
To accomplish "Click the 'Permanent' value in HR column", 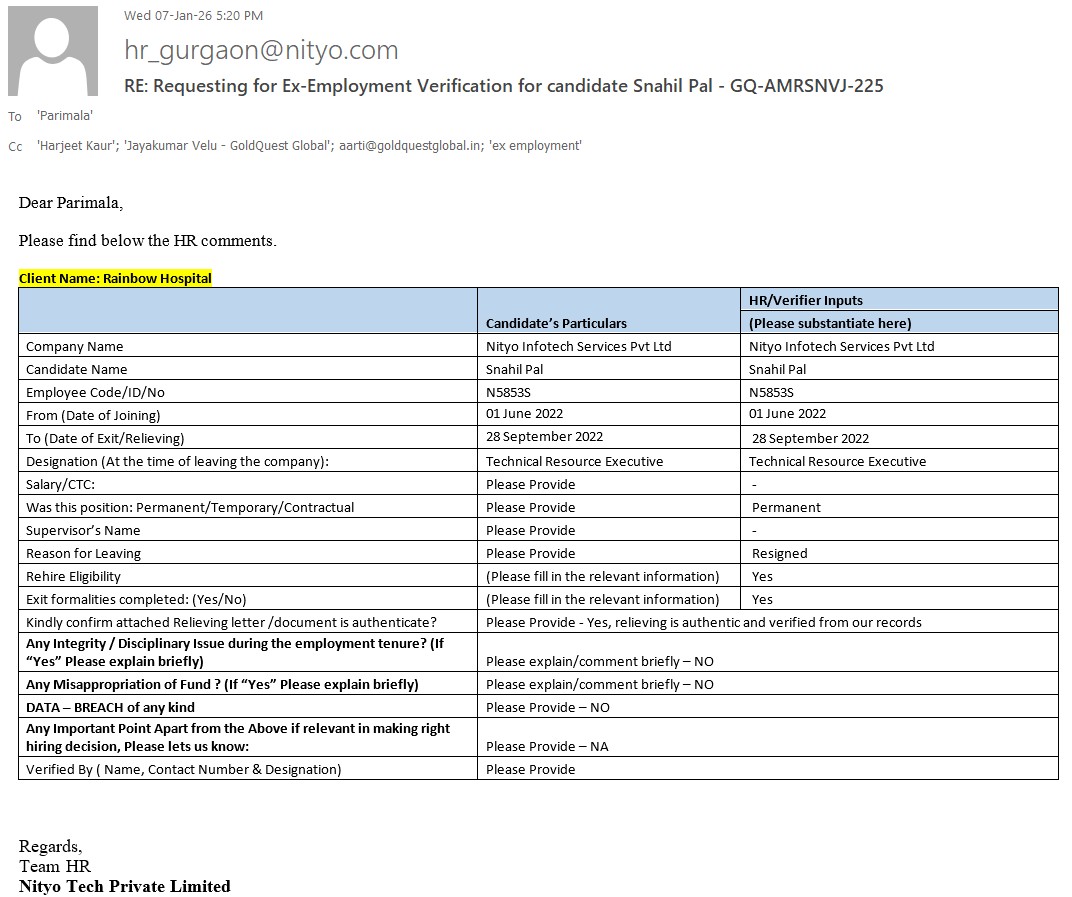I will tap(786, 507).
